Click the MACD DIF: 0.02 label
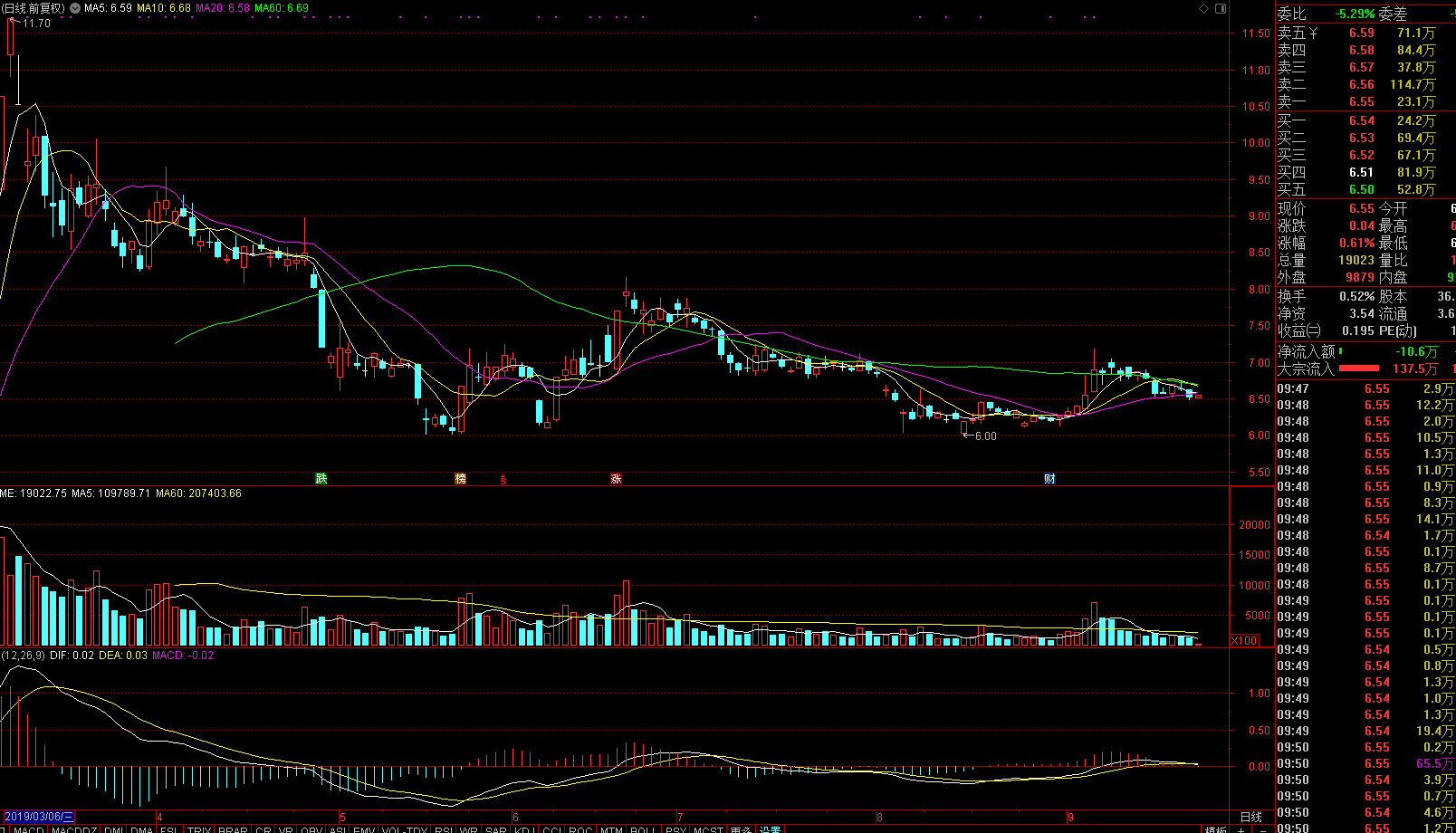This screenshot has width=1456, height=833. pos(72,656)
